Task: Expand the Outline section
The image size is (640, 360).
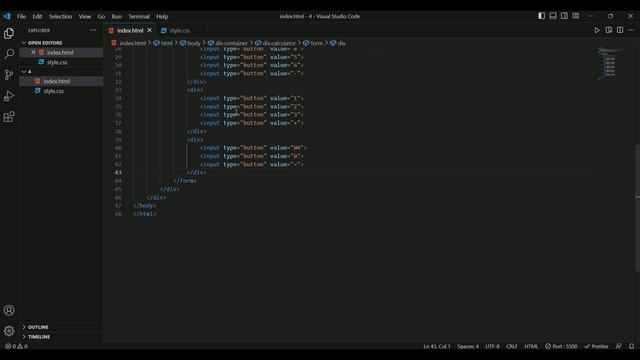Action: pos(38,327)
